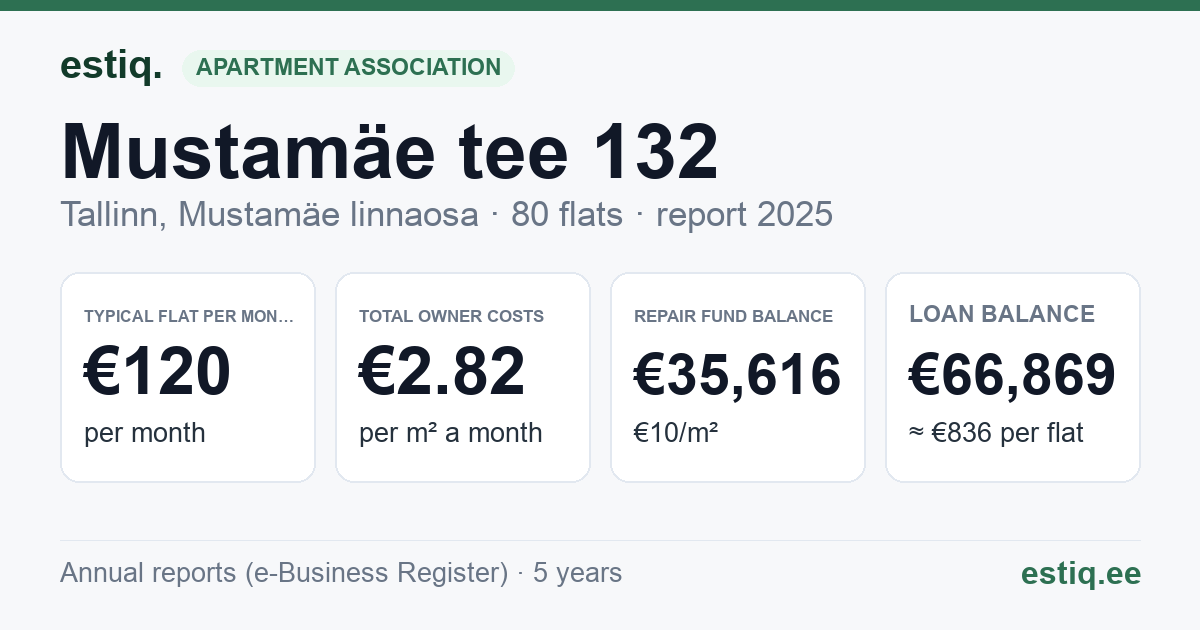Open the estiq.ee link
The width and height of the screenshot is (1200, 630).
tap(1081, 573)
